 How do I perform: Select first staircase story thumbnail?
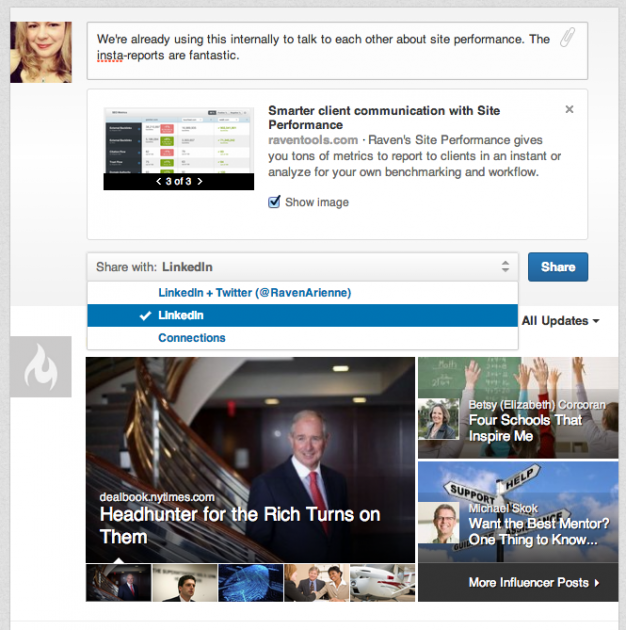[x=119, y=583]
